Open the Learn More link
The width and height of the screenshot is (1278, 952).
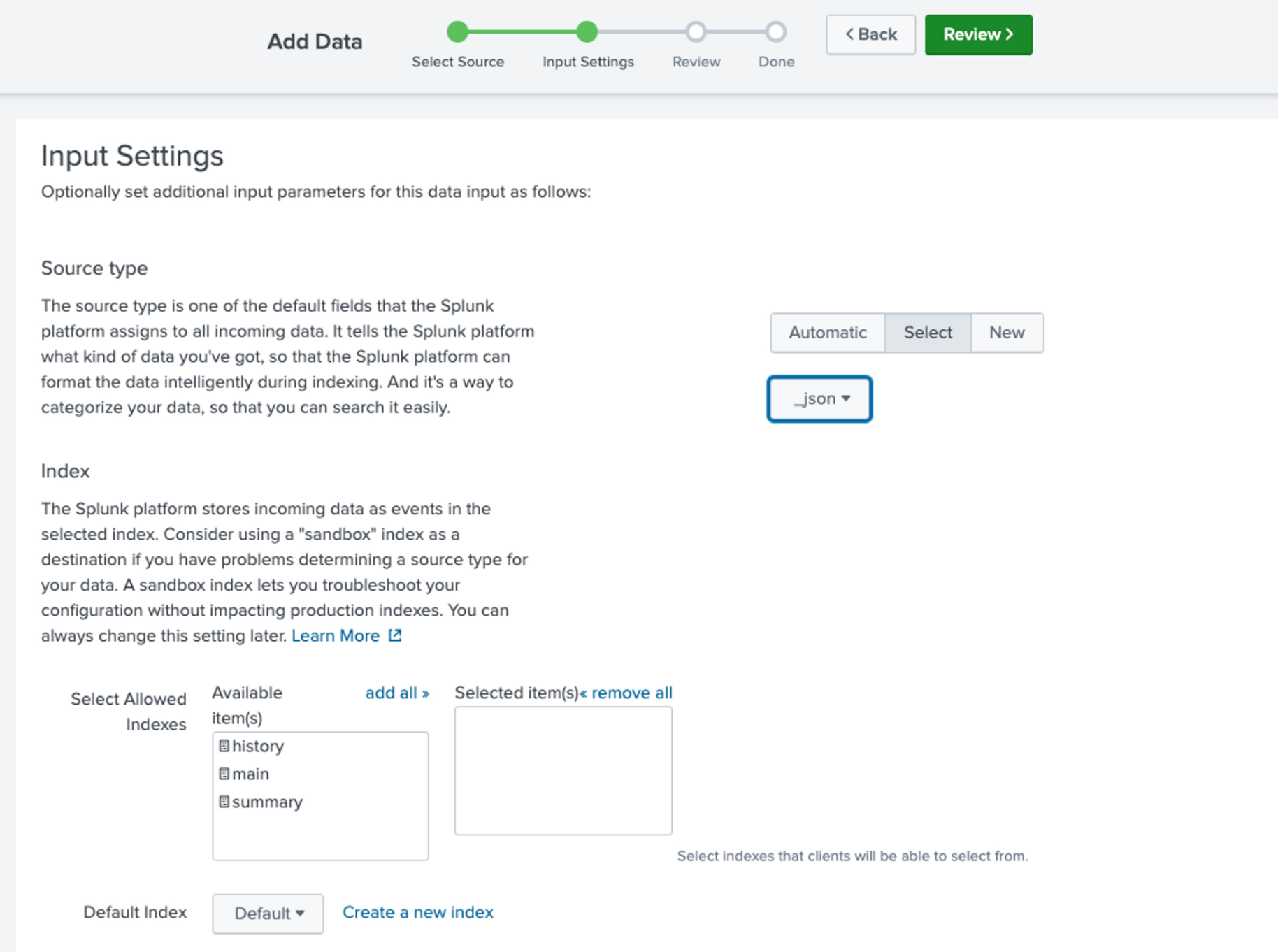336,635
